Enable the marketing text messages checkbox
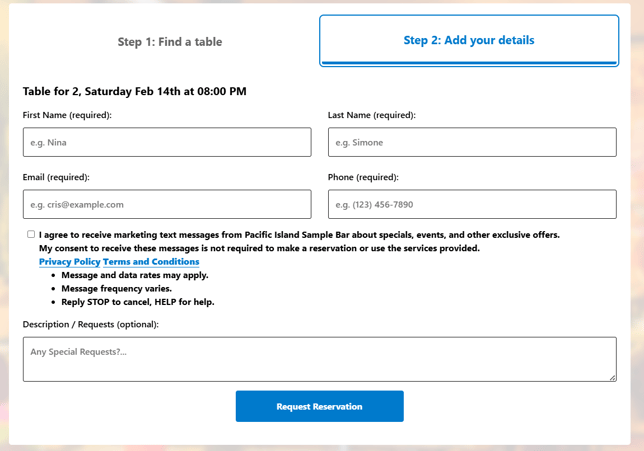This screenshot has height=451, width=644. point(31,234)
